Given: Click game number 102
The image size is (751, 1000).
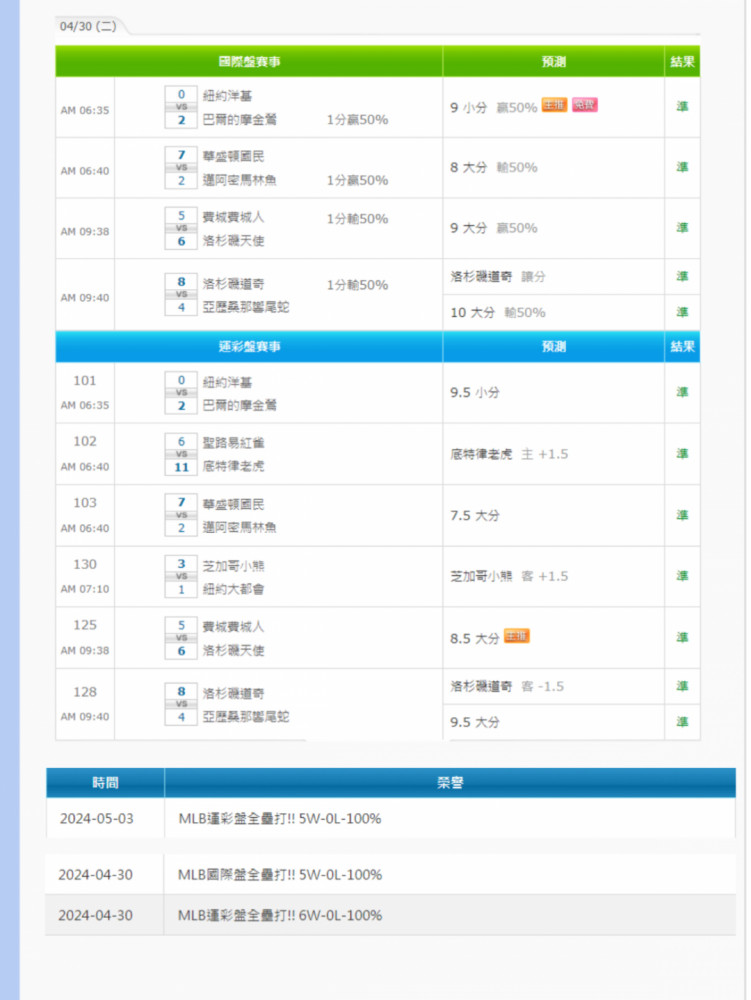Looking at the screenshot, I should 85,441.
